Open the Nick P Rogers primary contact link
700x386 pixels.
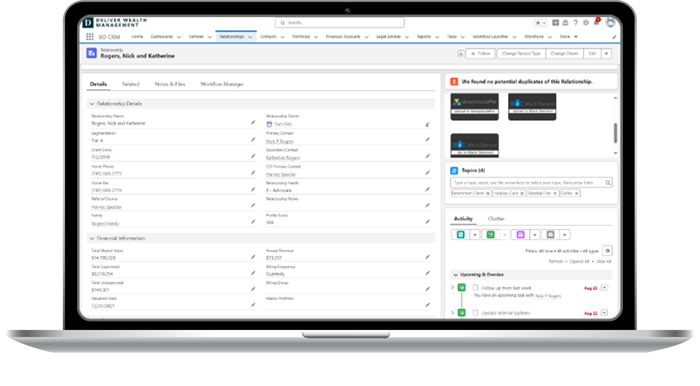point(280,141)
